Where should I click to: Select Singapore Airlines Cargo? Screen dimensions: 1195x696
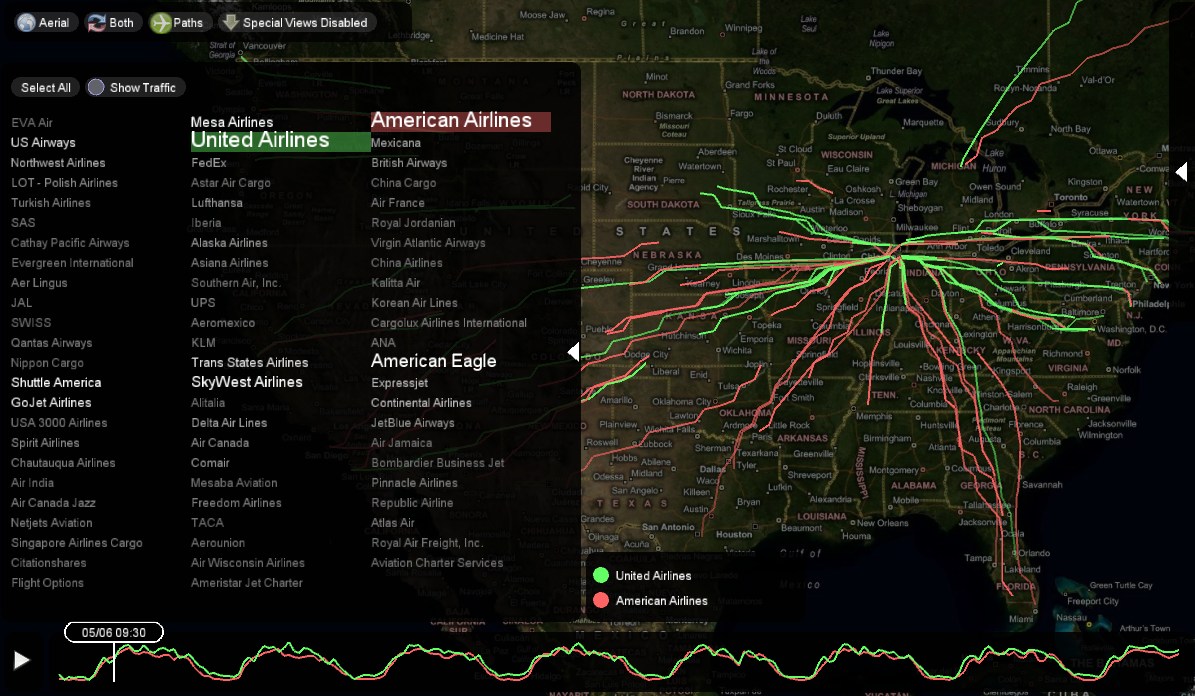click(76, 543)
